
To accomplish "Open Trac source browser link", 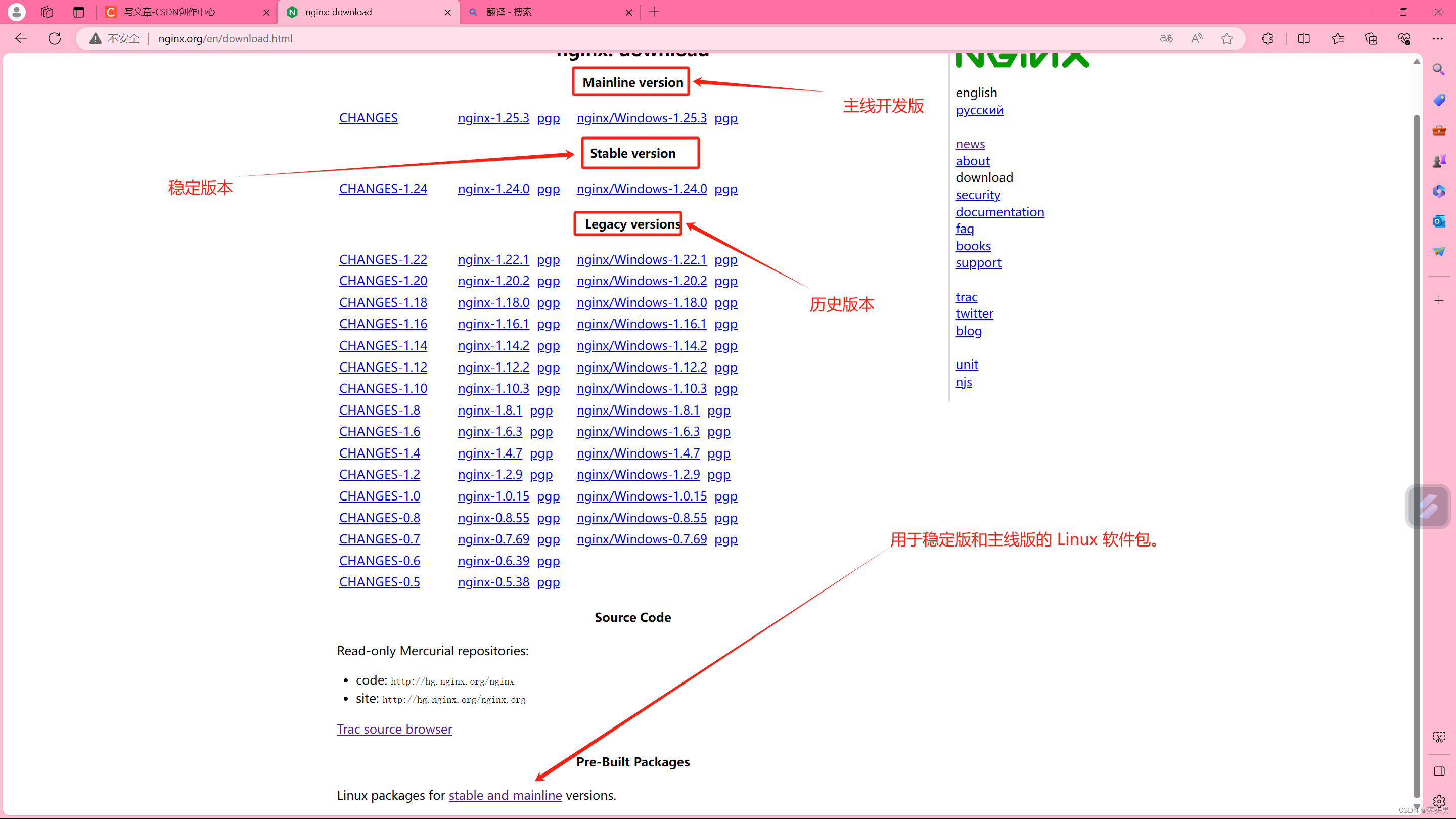I will (x=394, y=729).
